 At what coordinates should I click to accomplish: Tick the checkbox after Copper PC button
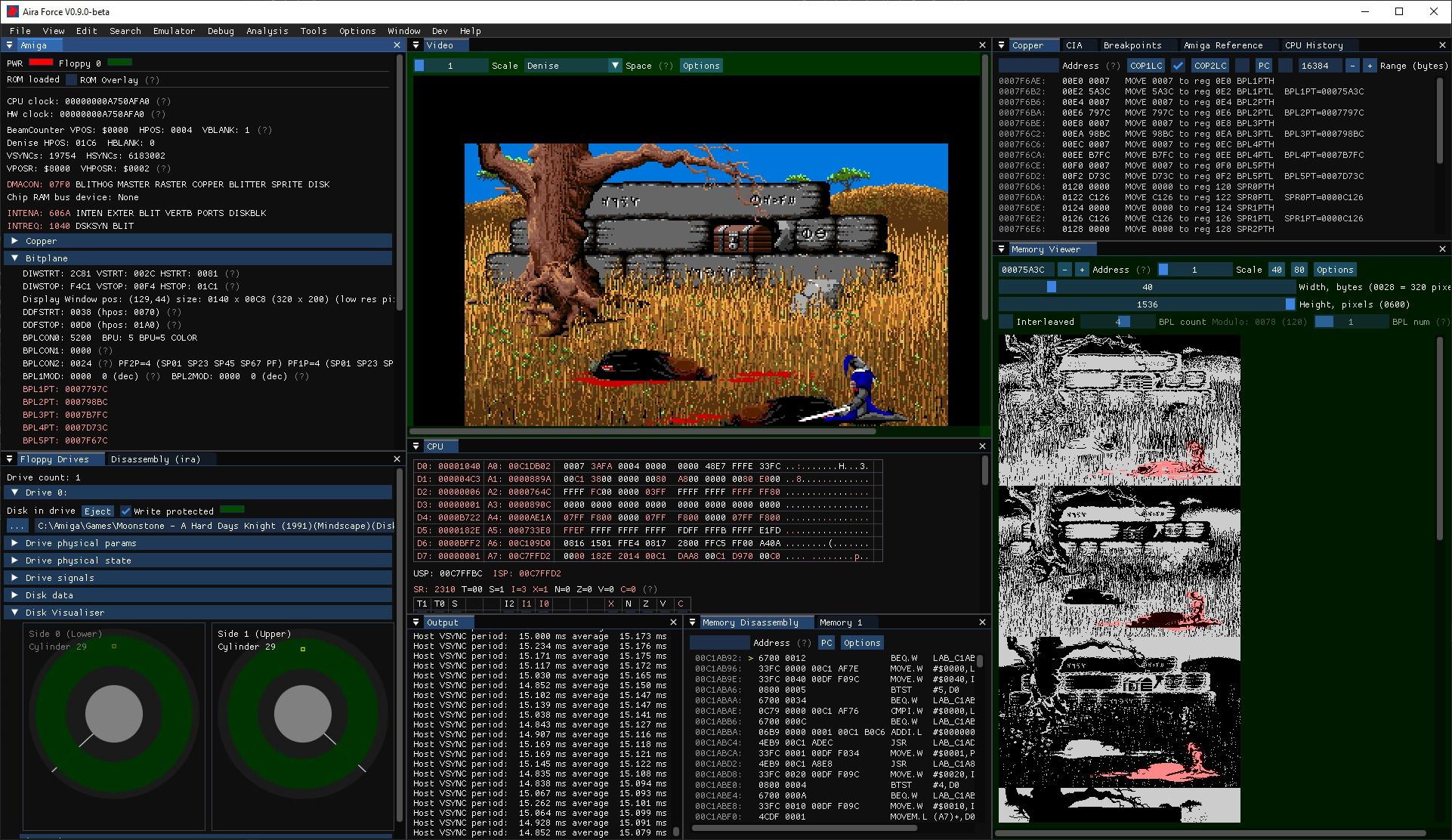tap(1285, 66)
